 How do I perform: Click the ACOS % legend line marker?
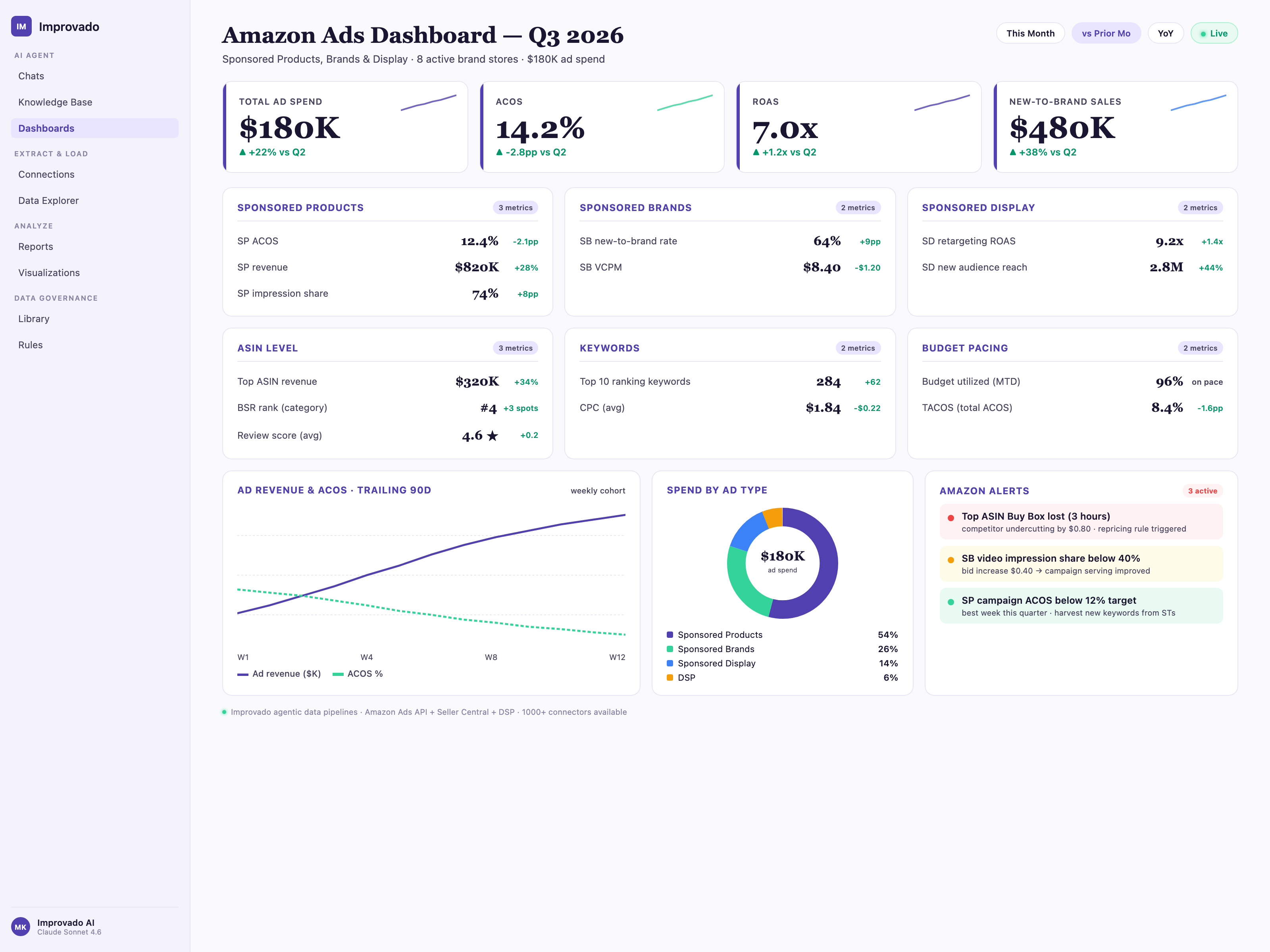coord(338,674)
